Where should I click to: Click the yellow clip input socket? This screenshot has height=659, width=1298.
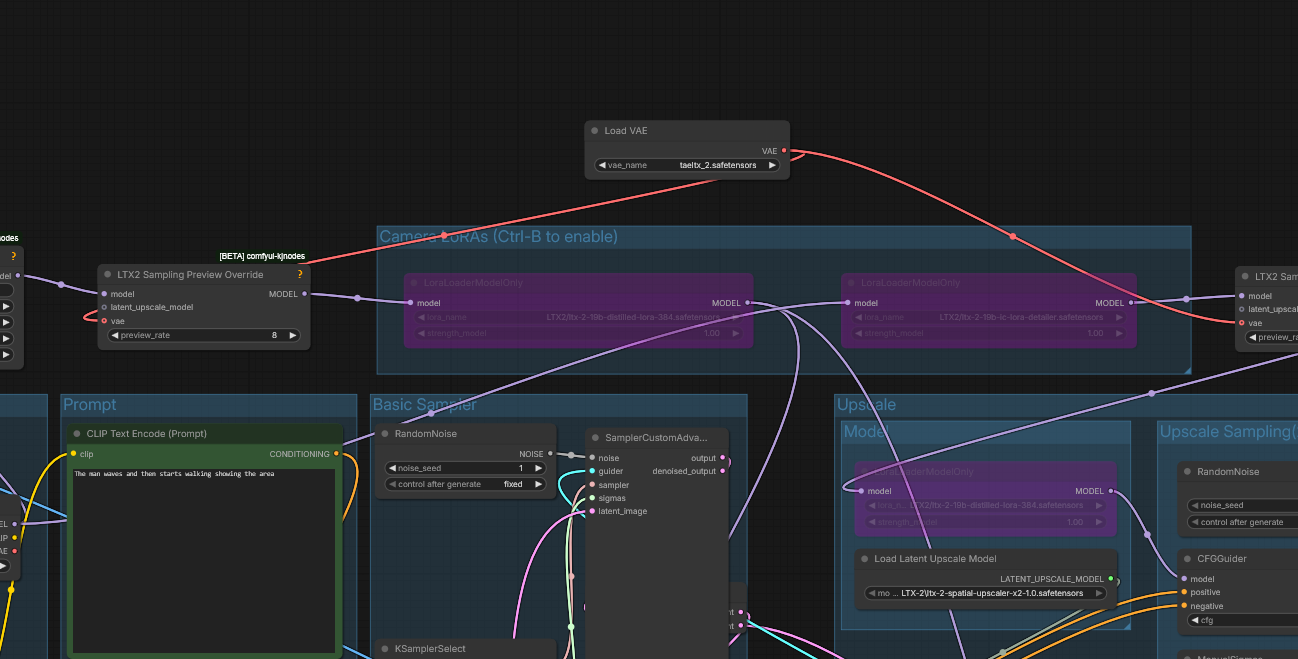tap(73, 454)
